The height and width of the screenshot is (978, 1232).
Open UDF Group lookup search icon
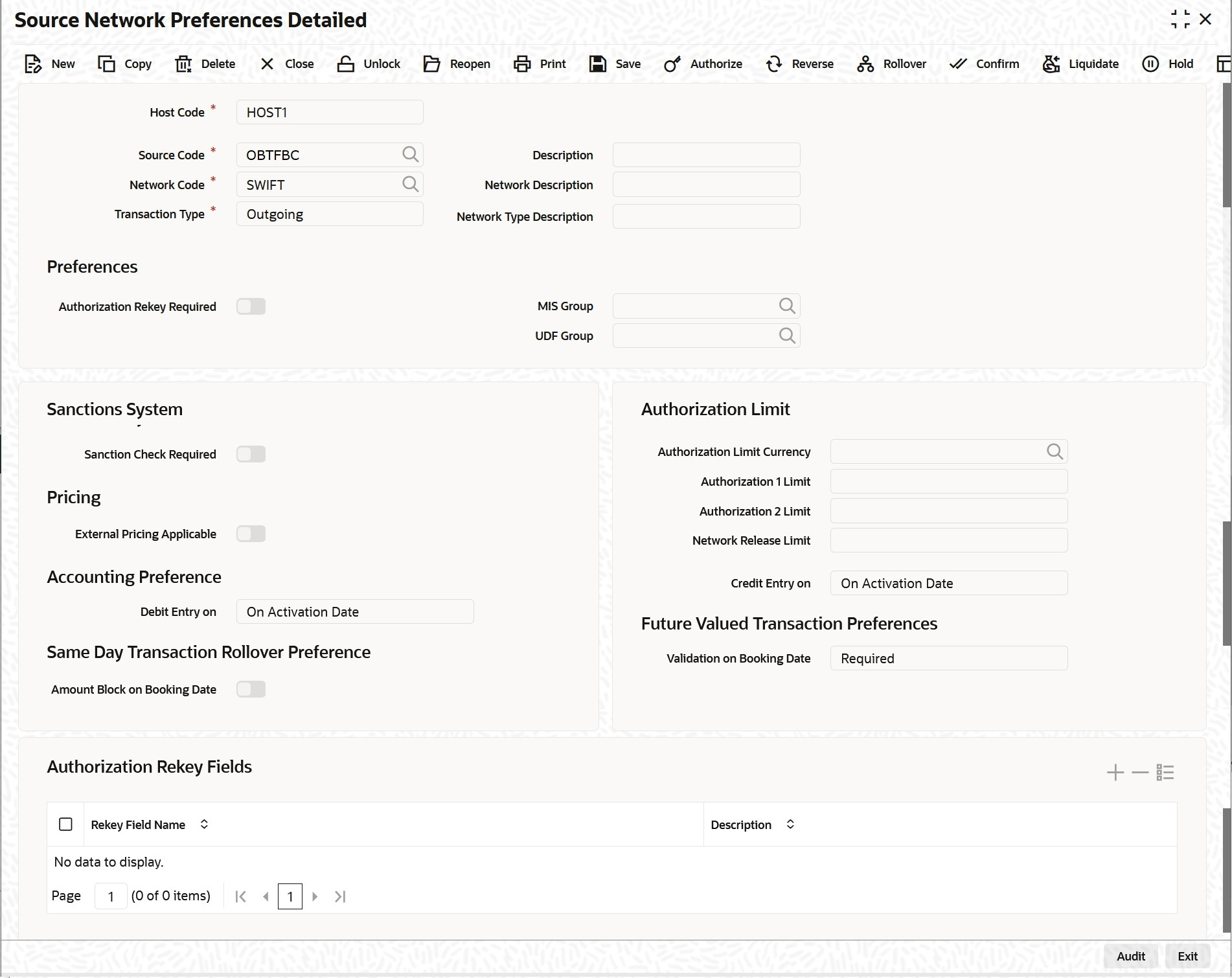tap(787, 335)
